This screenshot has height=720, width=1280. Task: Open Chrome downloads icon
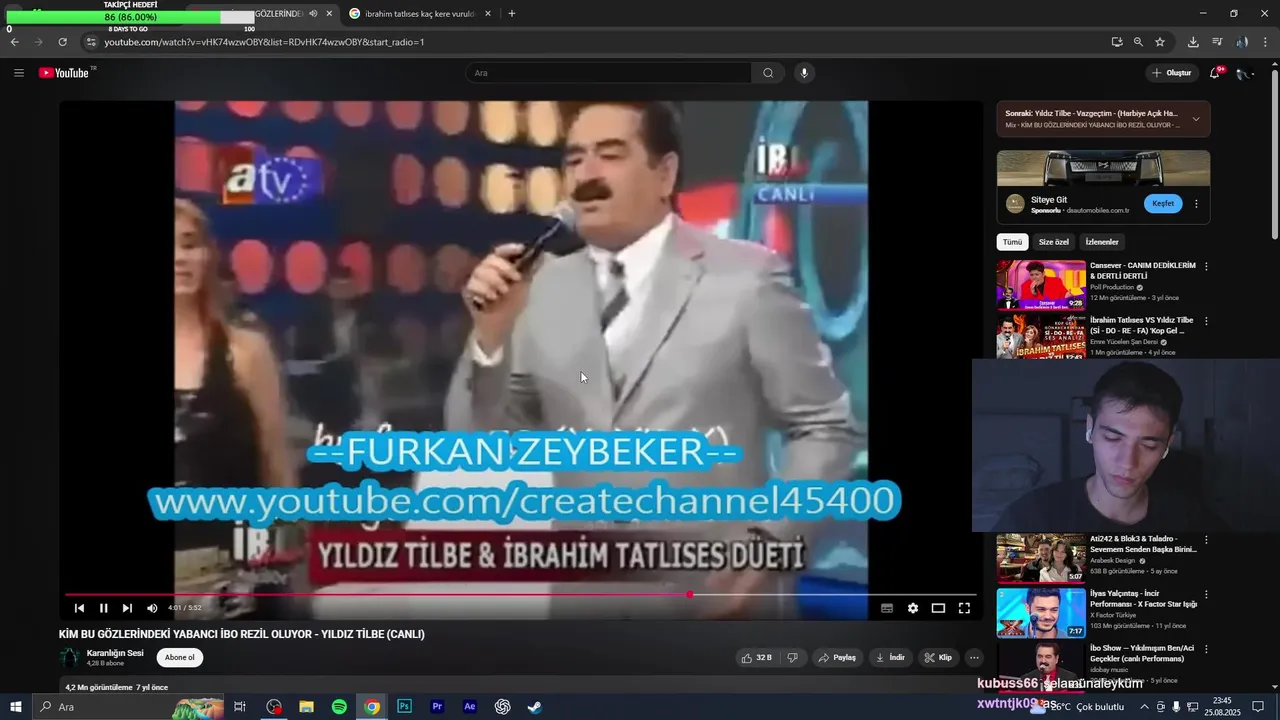click(1193, 42)
